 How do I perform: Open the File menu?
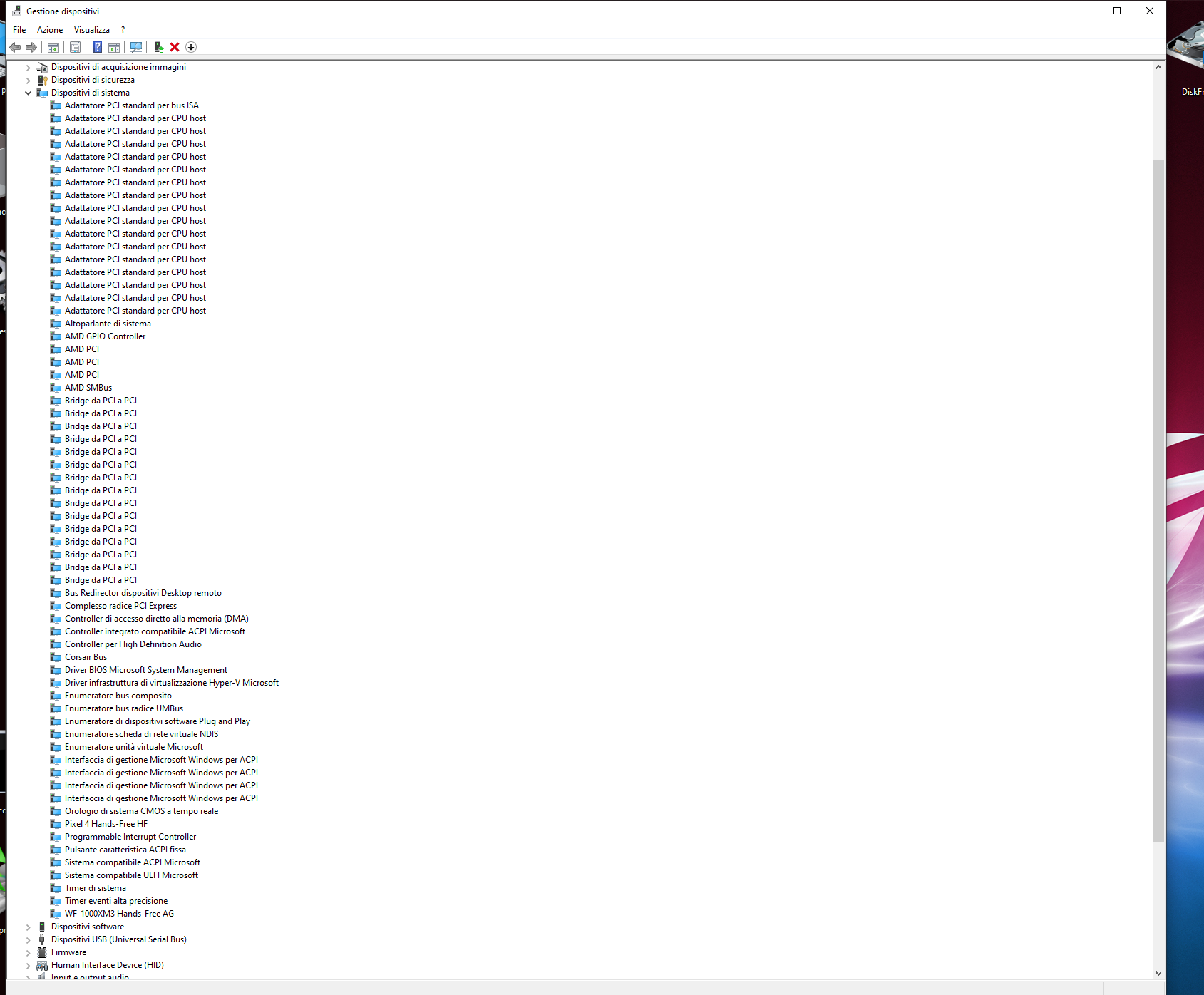[19, 30]
